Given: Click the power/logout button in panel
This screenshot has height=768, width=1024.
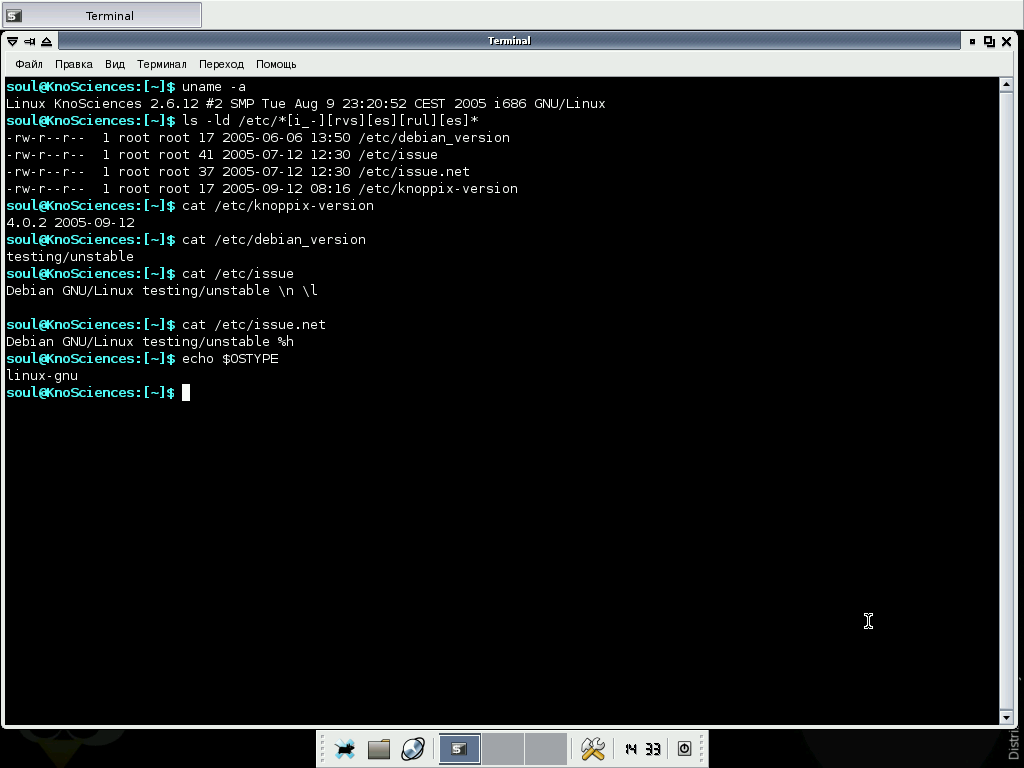Looking at the screenshot, I should point(684,748).
